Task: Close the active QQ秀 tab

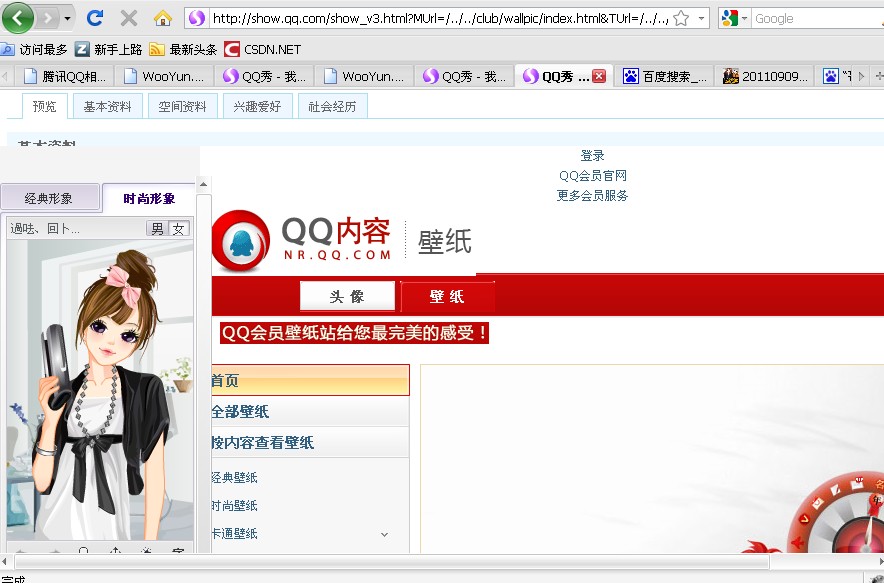Action: click(x=599, y=76)
